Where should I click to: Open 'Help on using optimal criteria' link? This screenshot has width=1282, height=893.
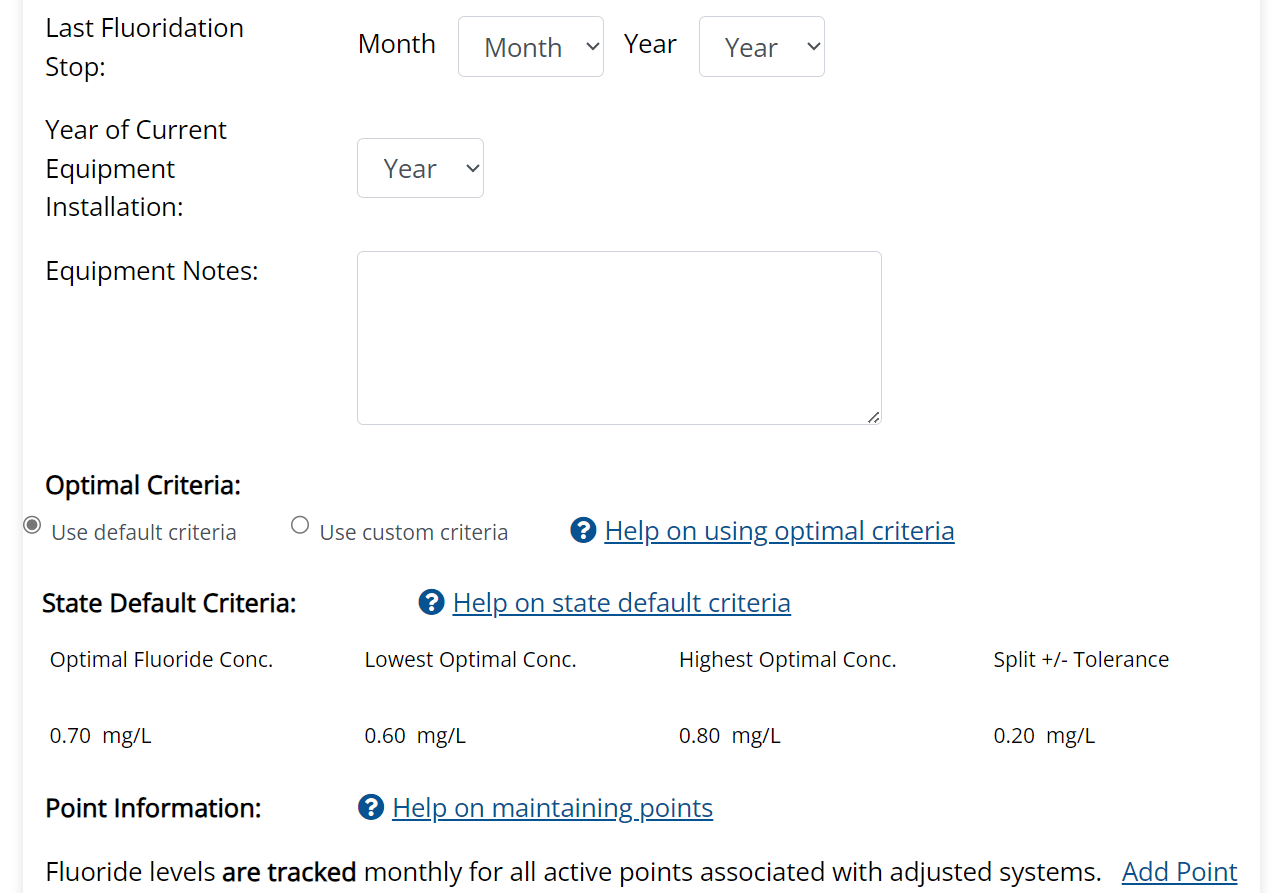(x=779, y=530)
